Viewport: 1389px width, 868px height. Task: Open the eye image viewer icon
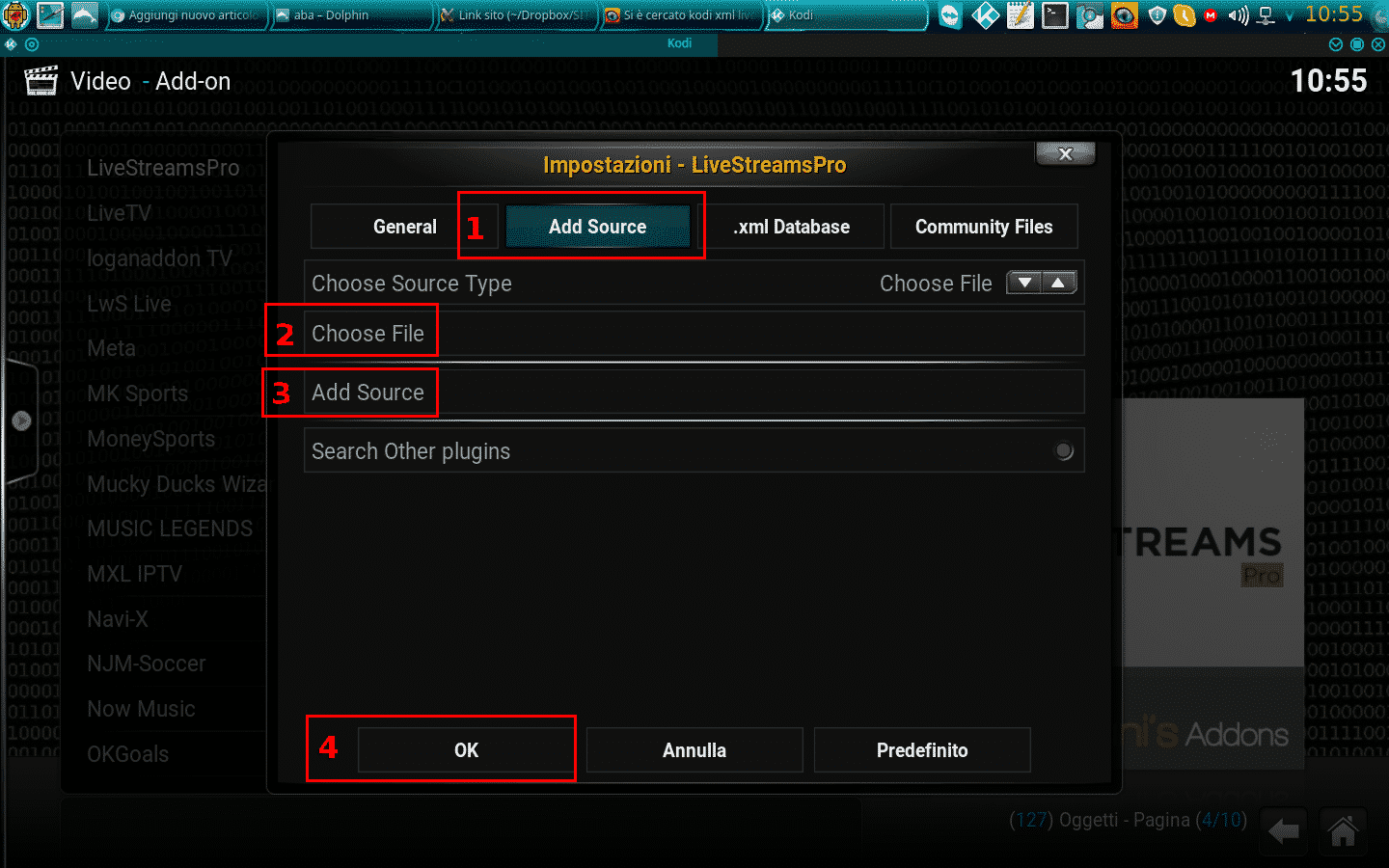[x=1124, y=15]
